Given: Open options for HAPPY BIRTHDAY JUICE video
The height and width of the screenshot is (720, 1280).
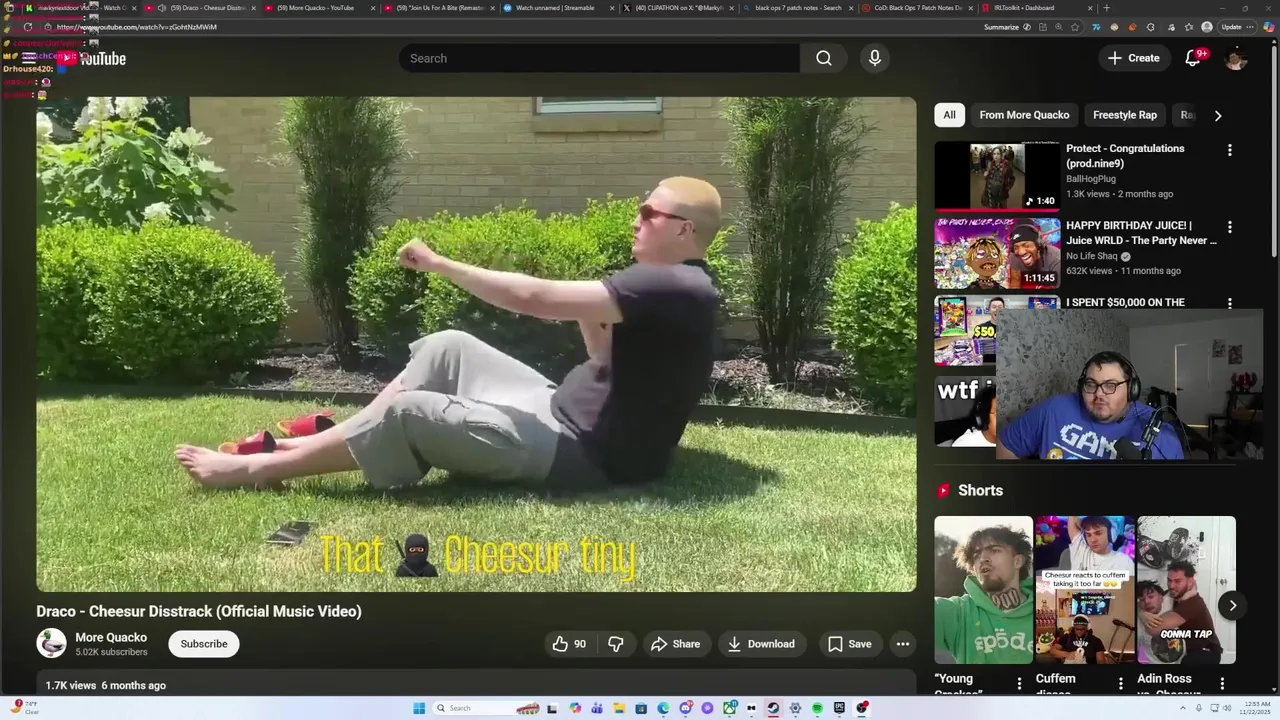Looking at the screenshot, I should pyautogui.click(x=1230, y=227).
